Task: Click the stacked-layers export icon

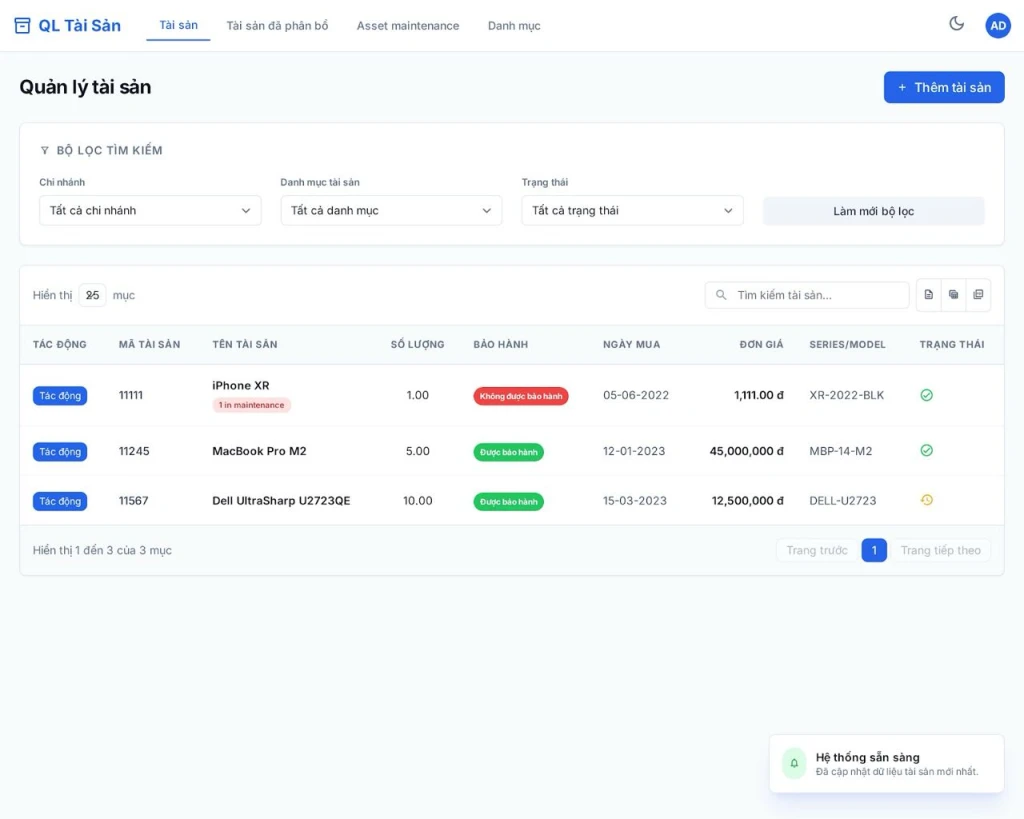Action: click(953, 295)
